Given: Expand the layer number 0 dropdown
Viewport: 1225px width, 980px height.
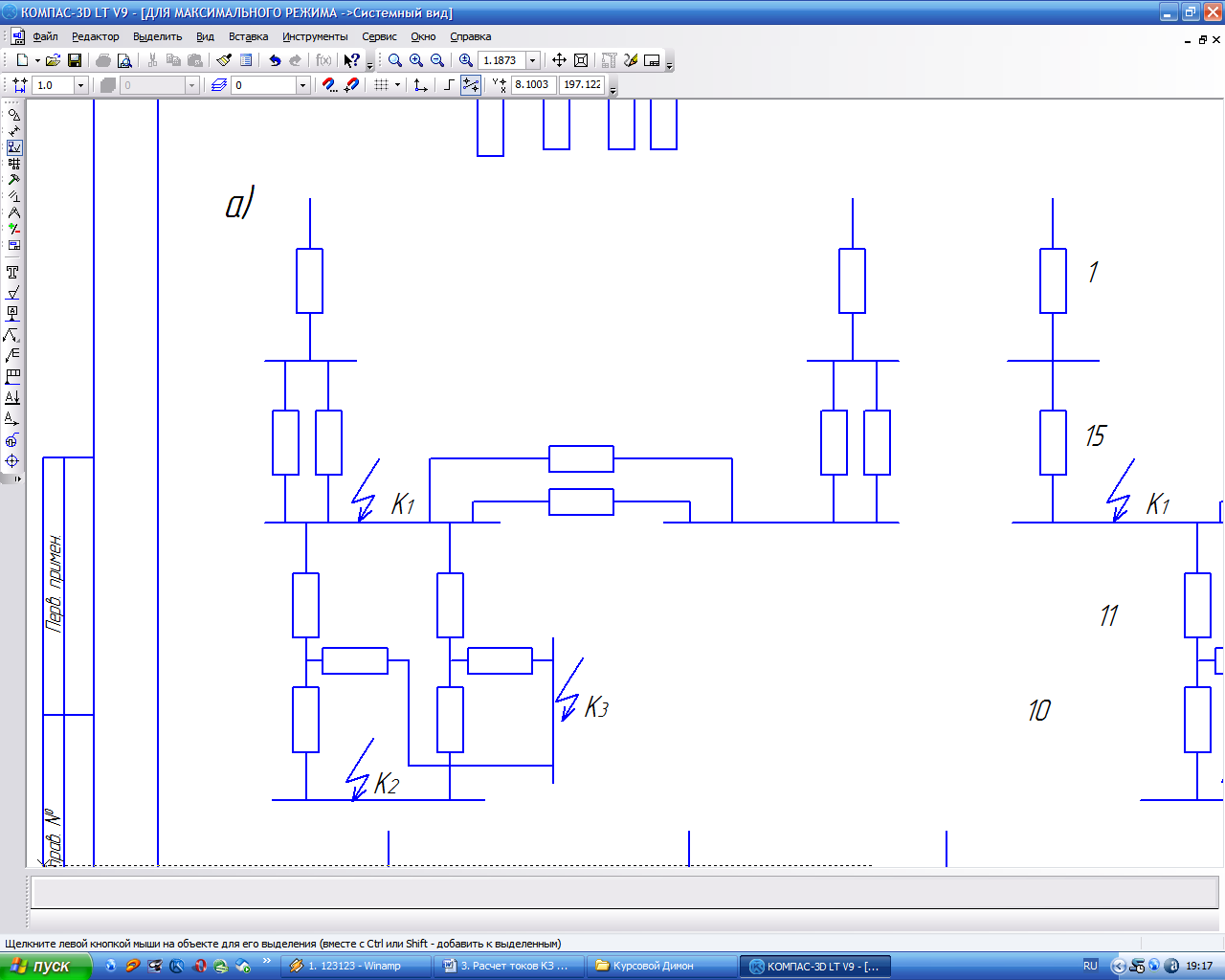Looking at the screenshot, I should [303, 85].
